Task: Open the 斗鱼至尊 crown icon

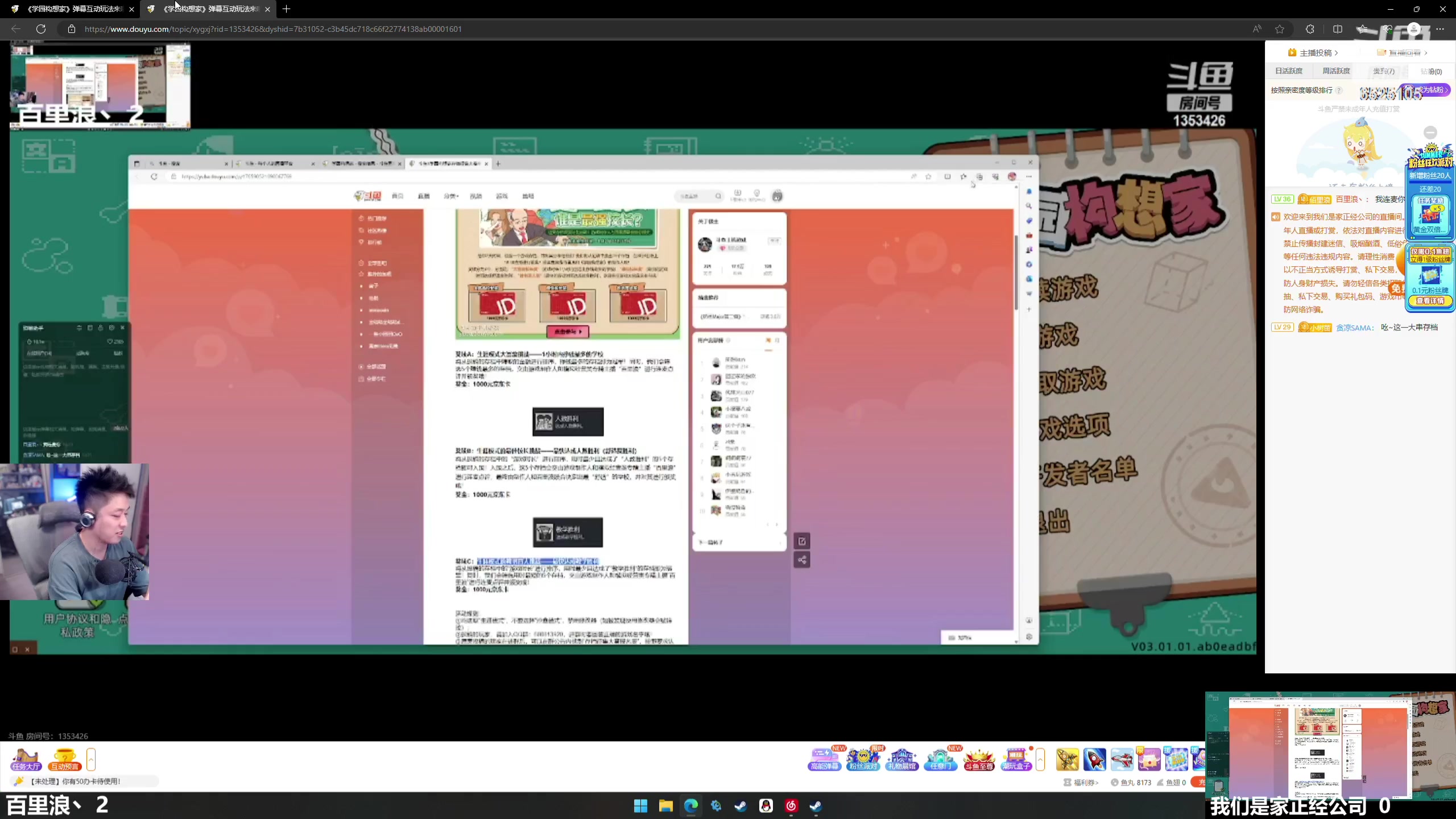Action: point(979,759)
